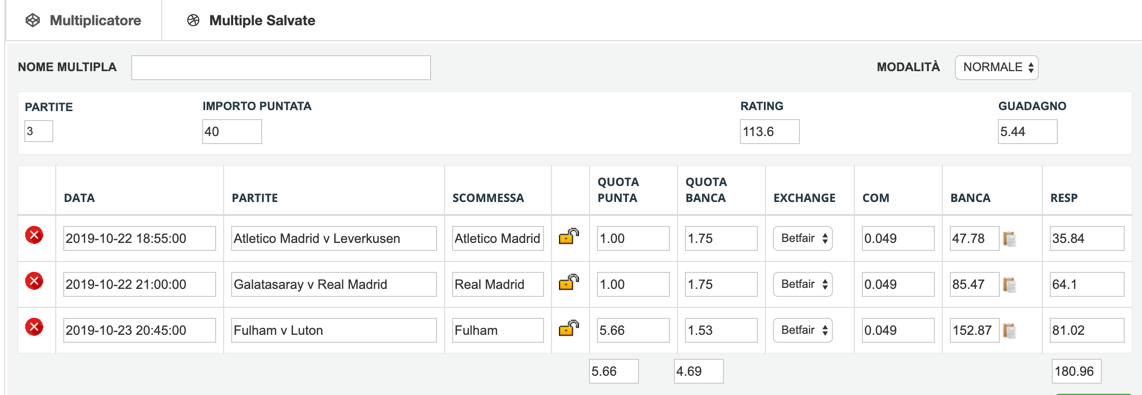Switch to the Multiplicatore tab
Screen dimensions: 1142x395
point(82,20)
